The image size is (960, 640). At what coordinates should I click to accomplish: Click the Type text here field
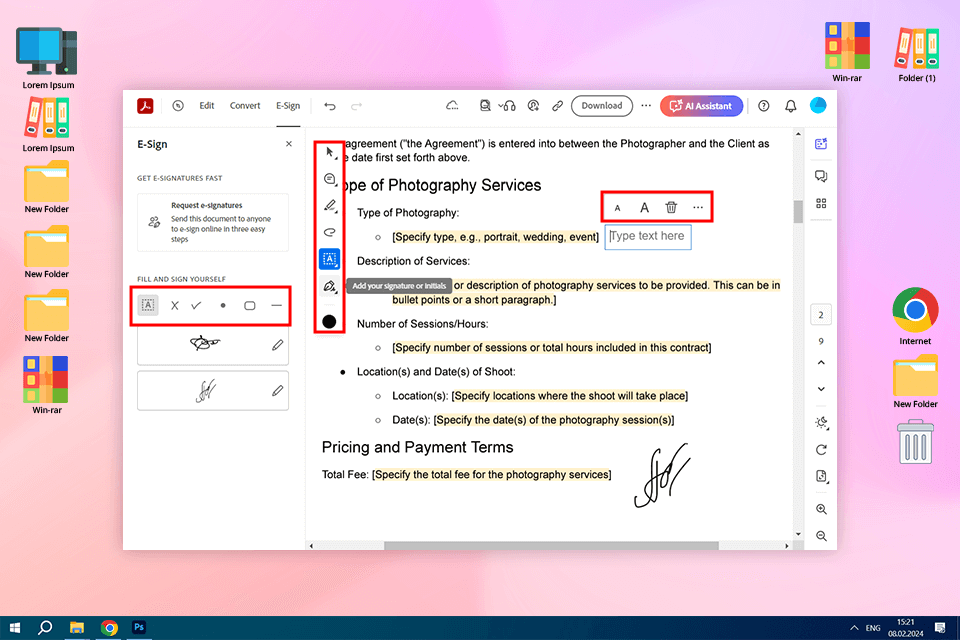click(x=648, y=236)
